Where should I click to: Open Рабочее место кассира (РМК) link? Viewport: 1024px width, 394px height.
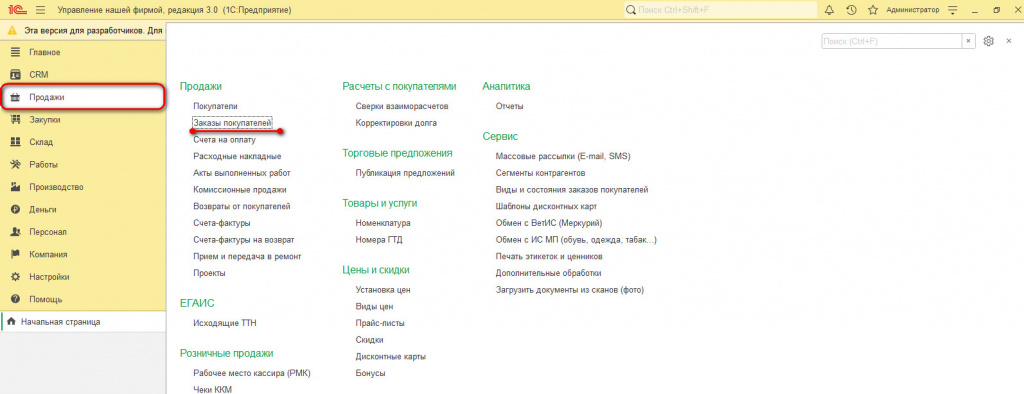tap(252, 374)
